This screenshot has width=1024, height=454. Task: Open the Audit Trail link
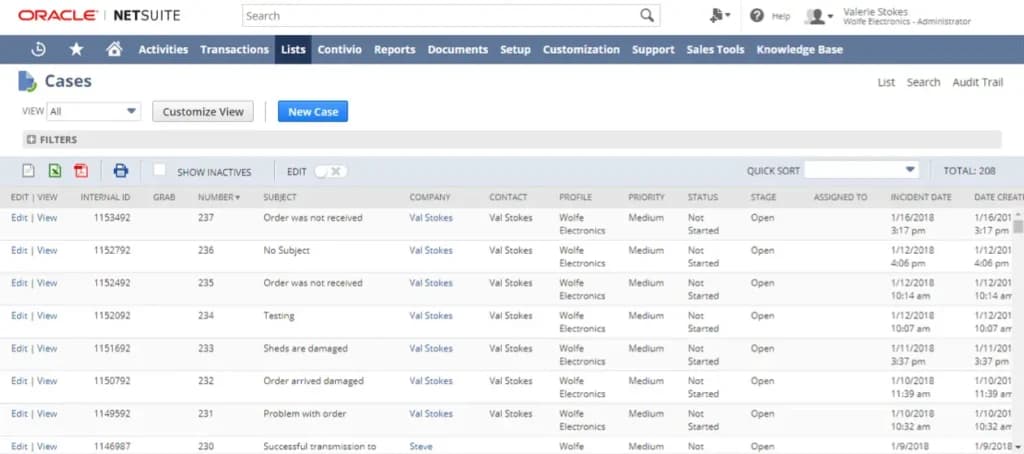(978, 82)
